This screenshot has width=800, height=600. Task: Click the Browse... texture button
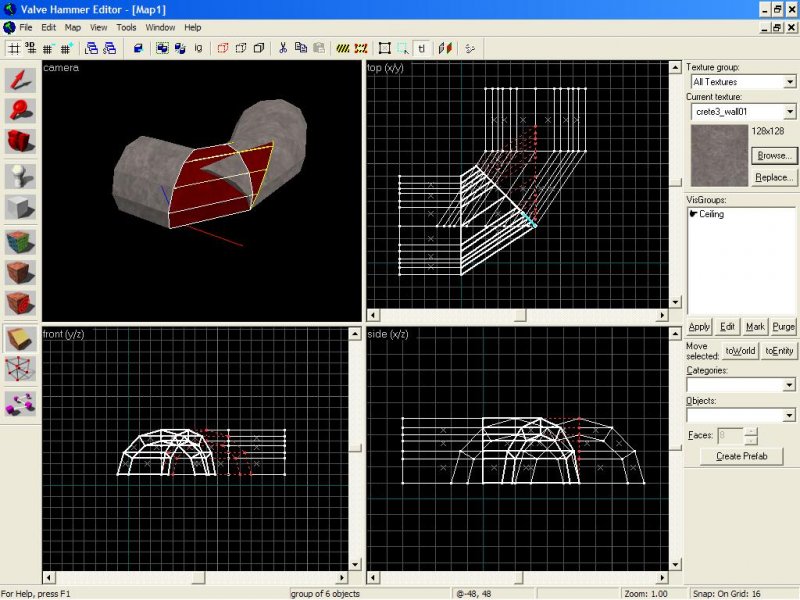coord(774,156)
